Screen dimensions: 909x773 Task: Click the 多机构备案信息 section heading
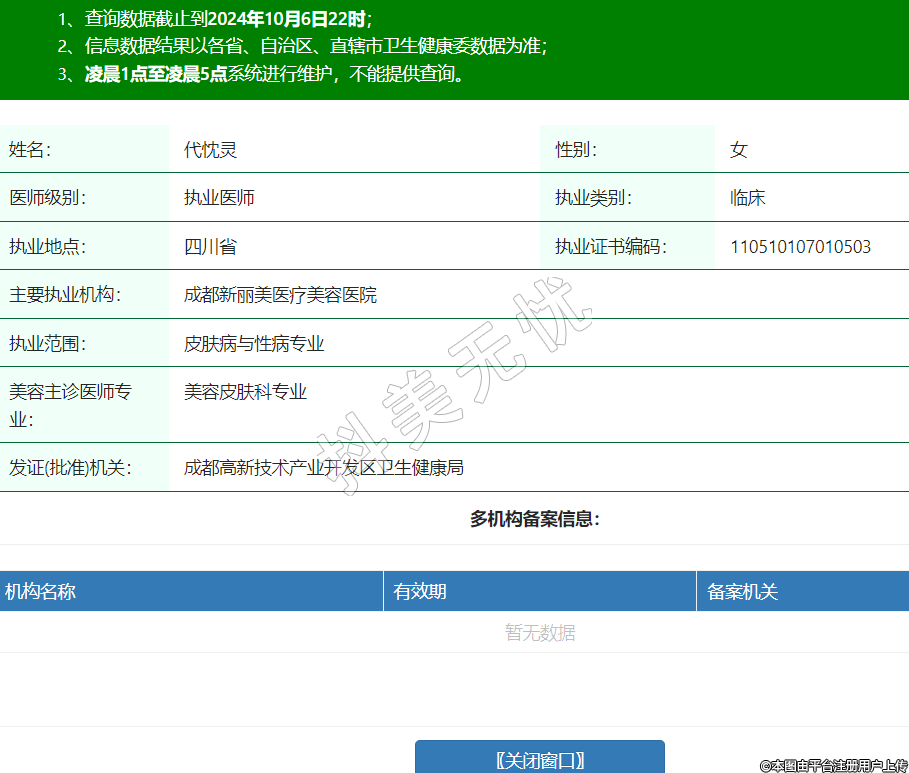point(534,519)
